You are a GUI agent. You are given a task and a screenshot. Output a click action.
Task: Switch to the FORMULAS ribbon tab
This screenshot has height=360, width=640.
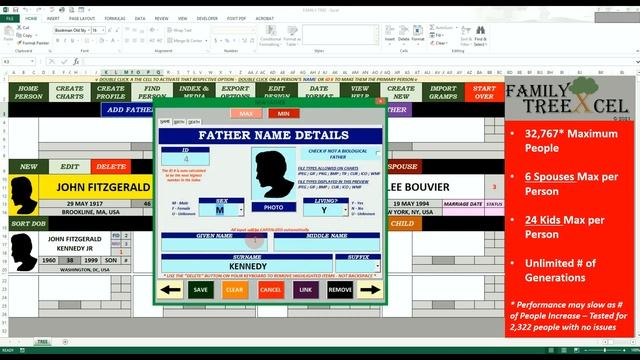(115, 18)
